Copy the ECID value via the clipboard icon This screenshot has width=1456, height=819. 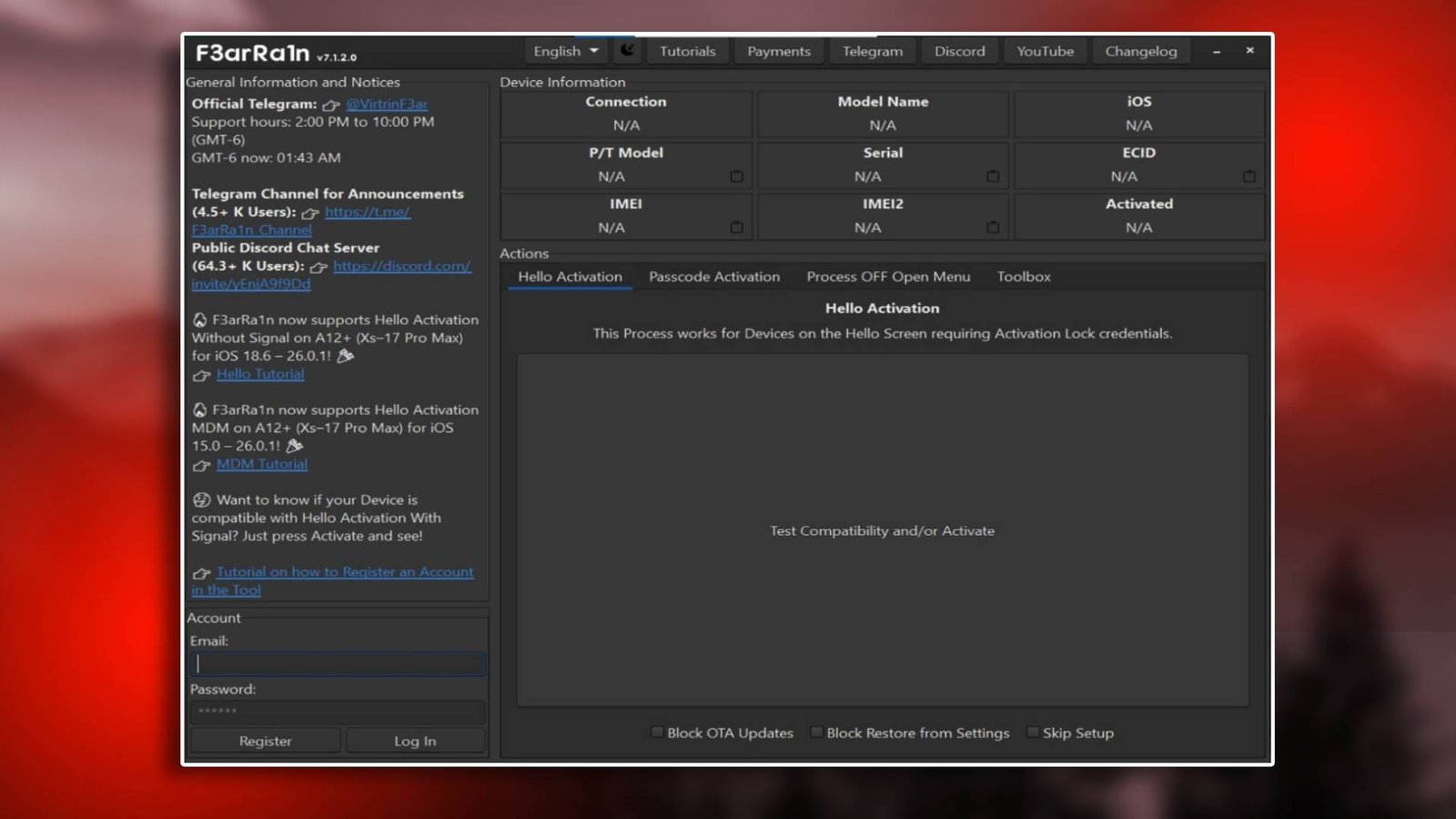click(1248, 176)
